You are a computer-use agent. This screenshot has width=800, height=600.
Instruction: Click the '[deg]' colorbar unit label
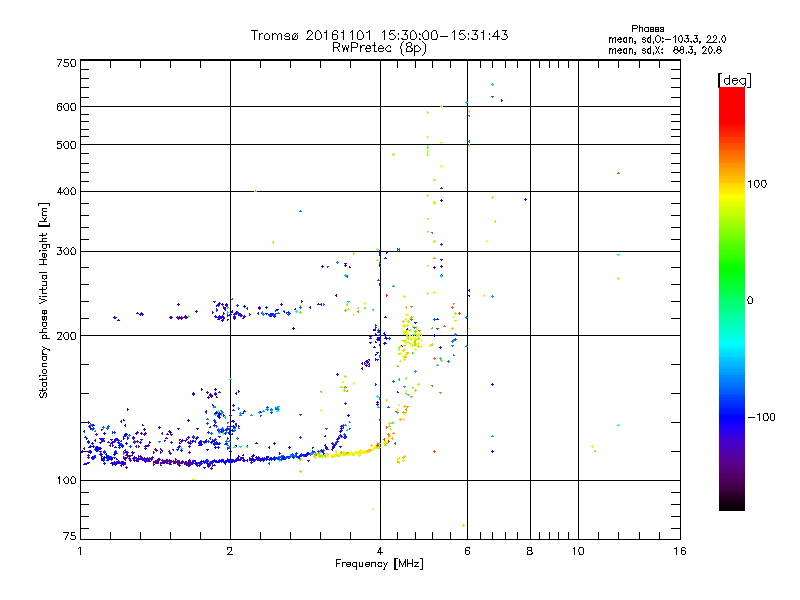[x=734, y=80]
